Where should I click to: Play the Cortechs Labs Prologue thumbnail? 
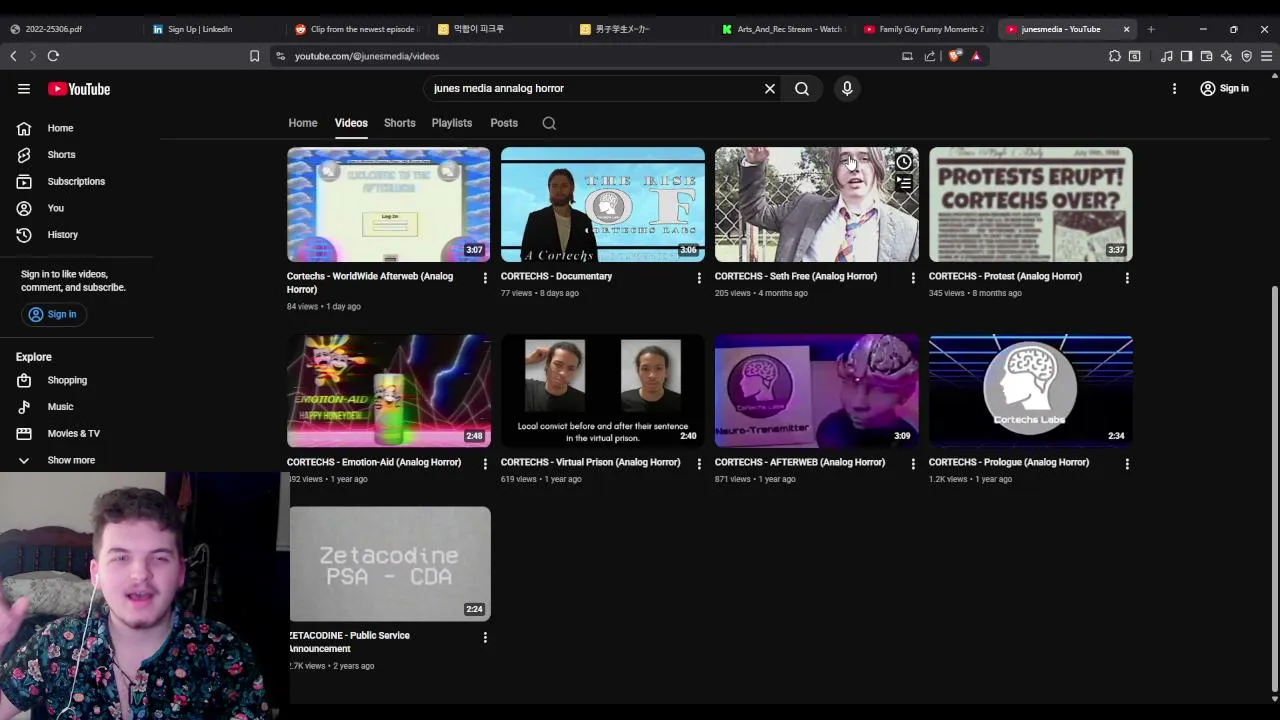[1031, 391]
